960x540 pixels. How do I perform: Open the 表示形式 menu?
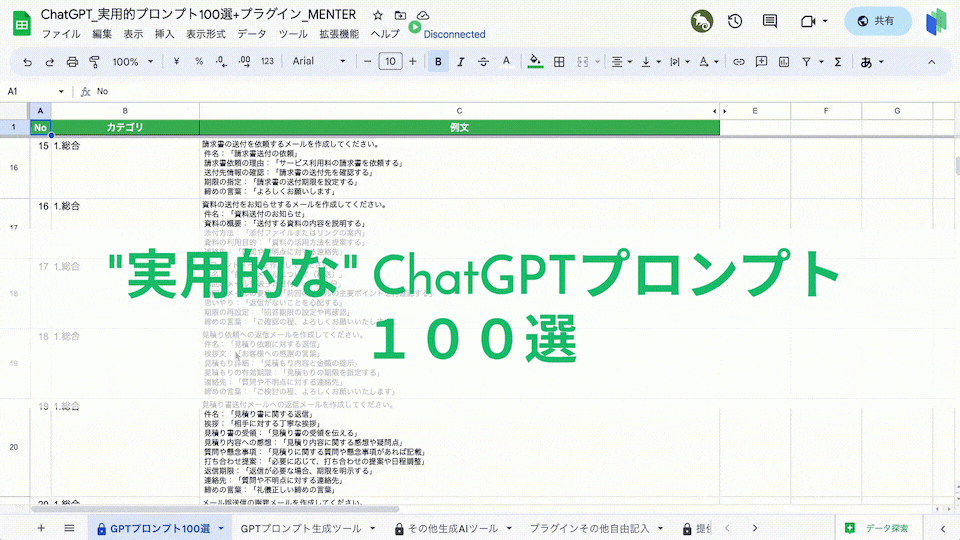click(x=206, y=34)
